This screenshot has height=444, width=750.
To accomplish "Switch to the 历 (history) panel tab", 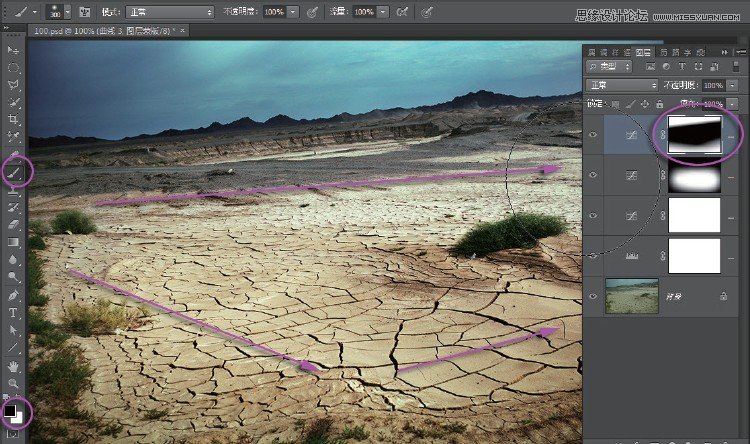I will click(x=663, y=52).
